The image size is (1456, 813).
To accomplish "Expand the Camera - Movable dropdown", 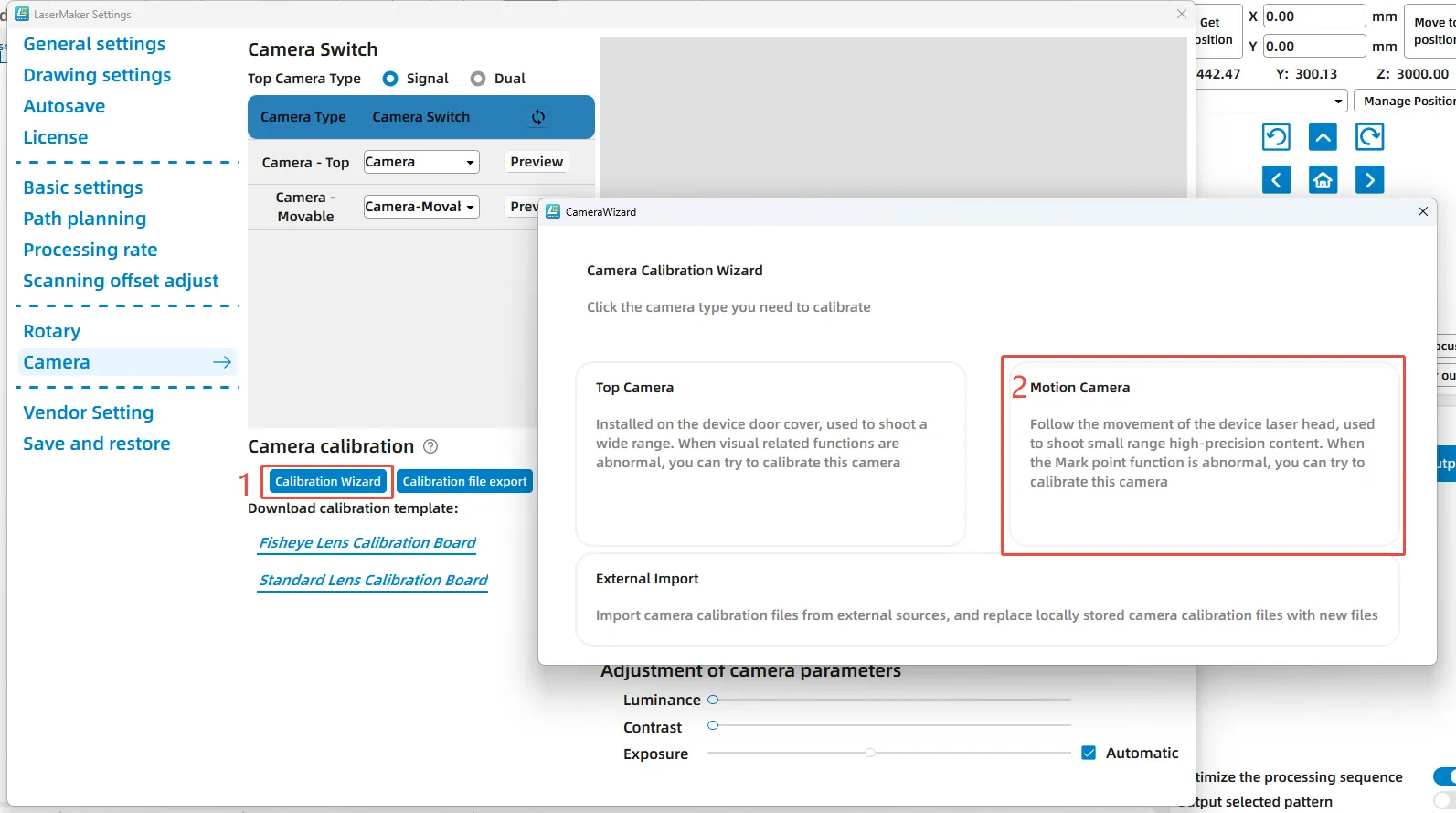I will tap(421, 207).
